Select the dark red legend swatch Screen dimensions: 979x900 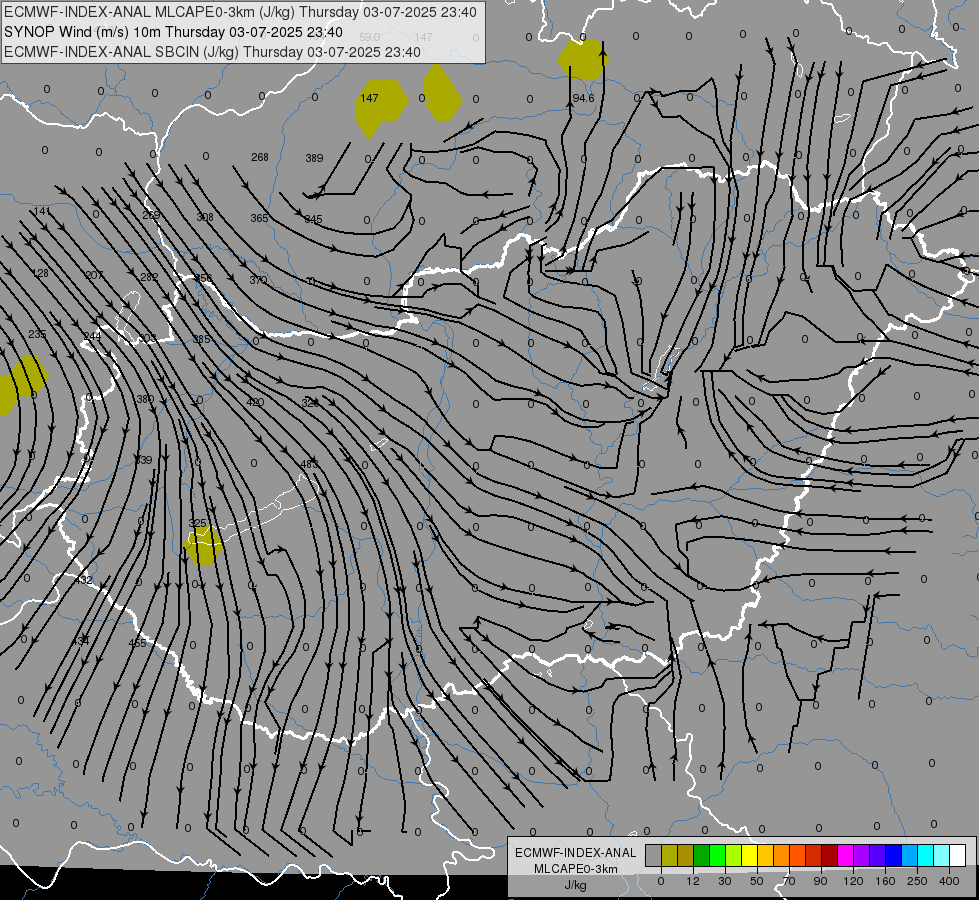point(829,855)
